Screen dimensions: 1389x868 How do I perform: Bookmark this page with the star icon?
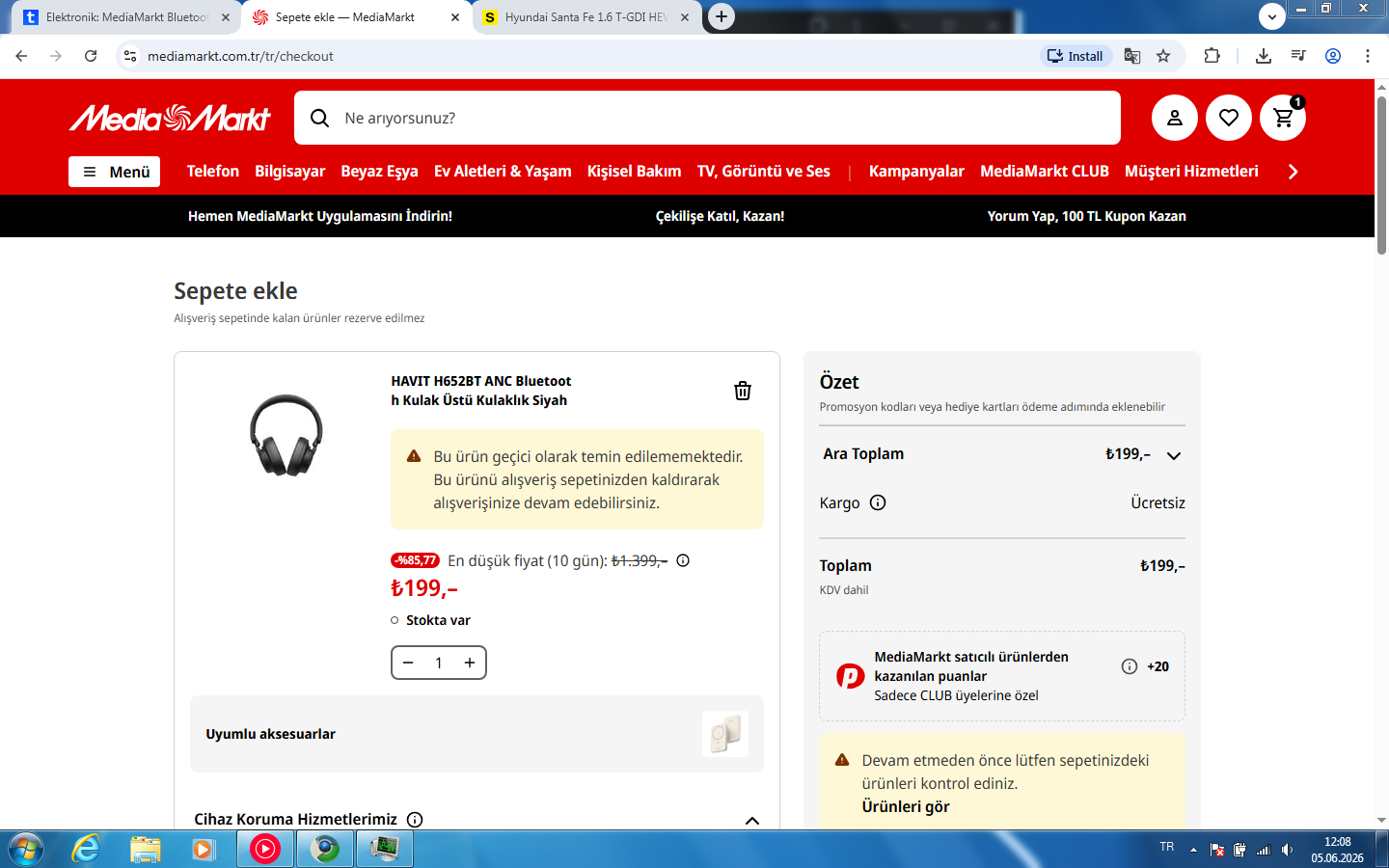[x=1163, y=56]
